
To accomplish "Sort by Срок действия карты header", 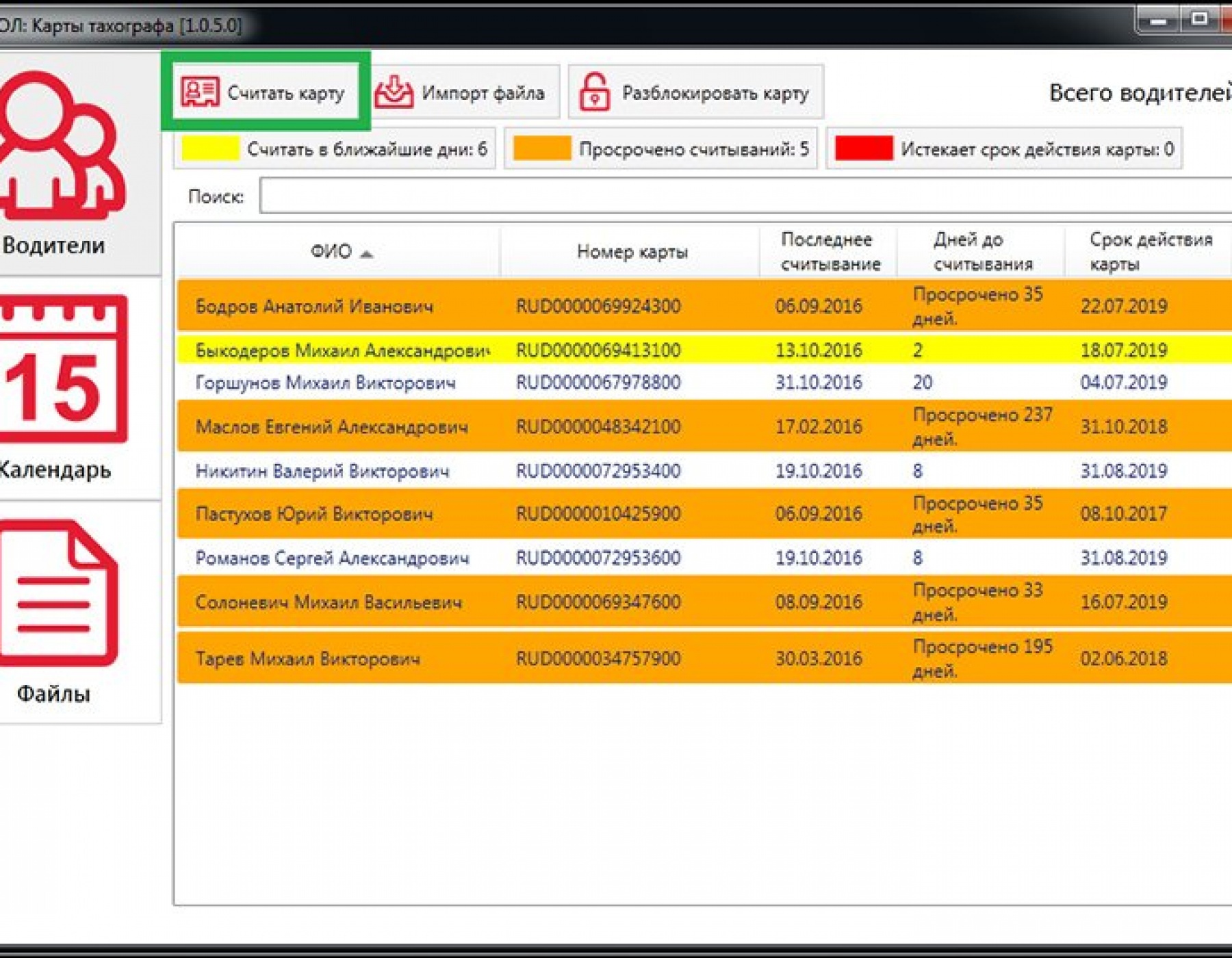I will [1150, 252].
